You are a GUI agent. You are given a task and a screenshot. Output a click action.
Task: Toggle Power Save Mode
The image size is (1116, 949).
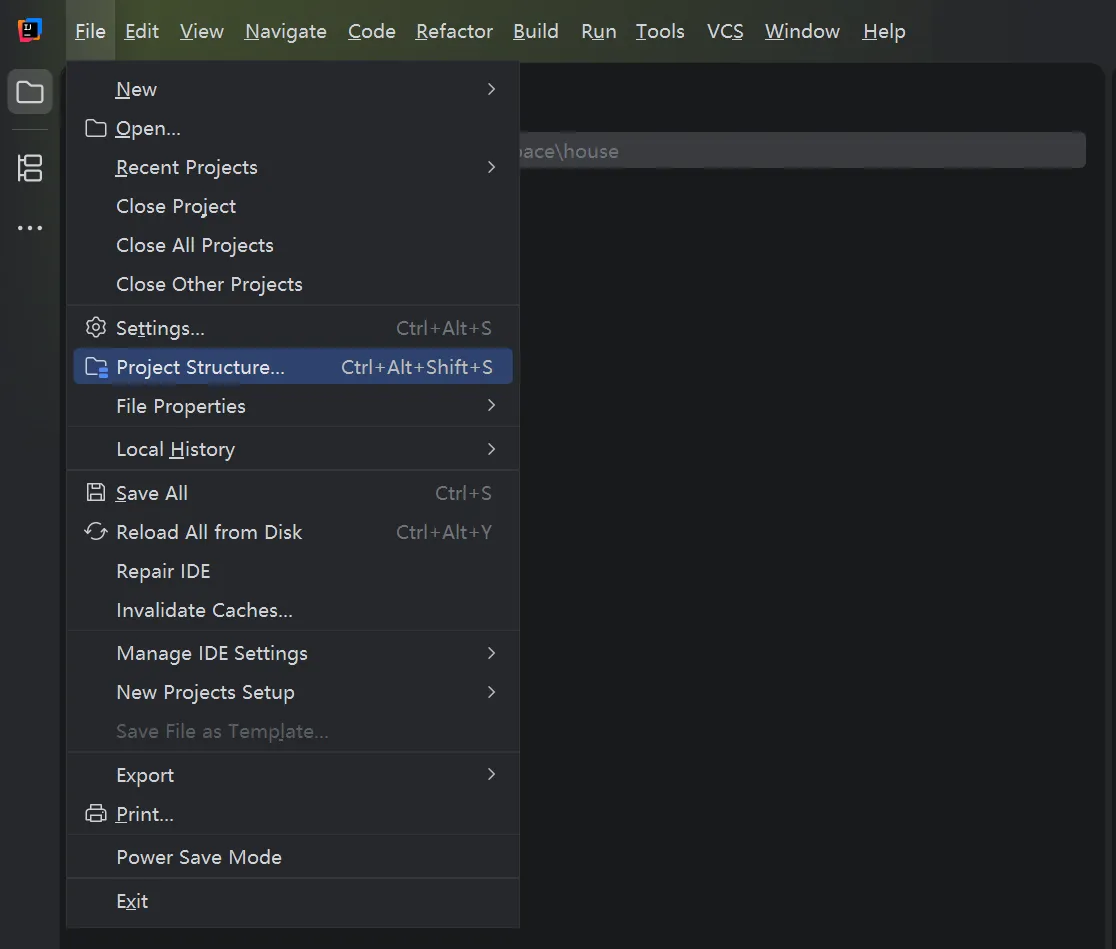tap(293, 857)
